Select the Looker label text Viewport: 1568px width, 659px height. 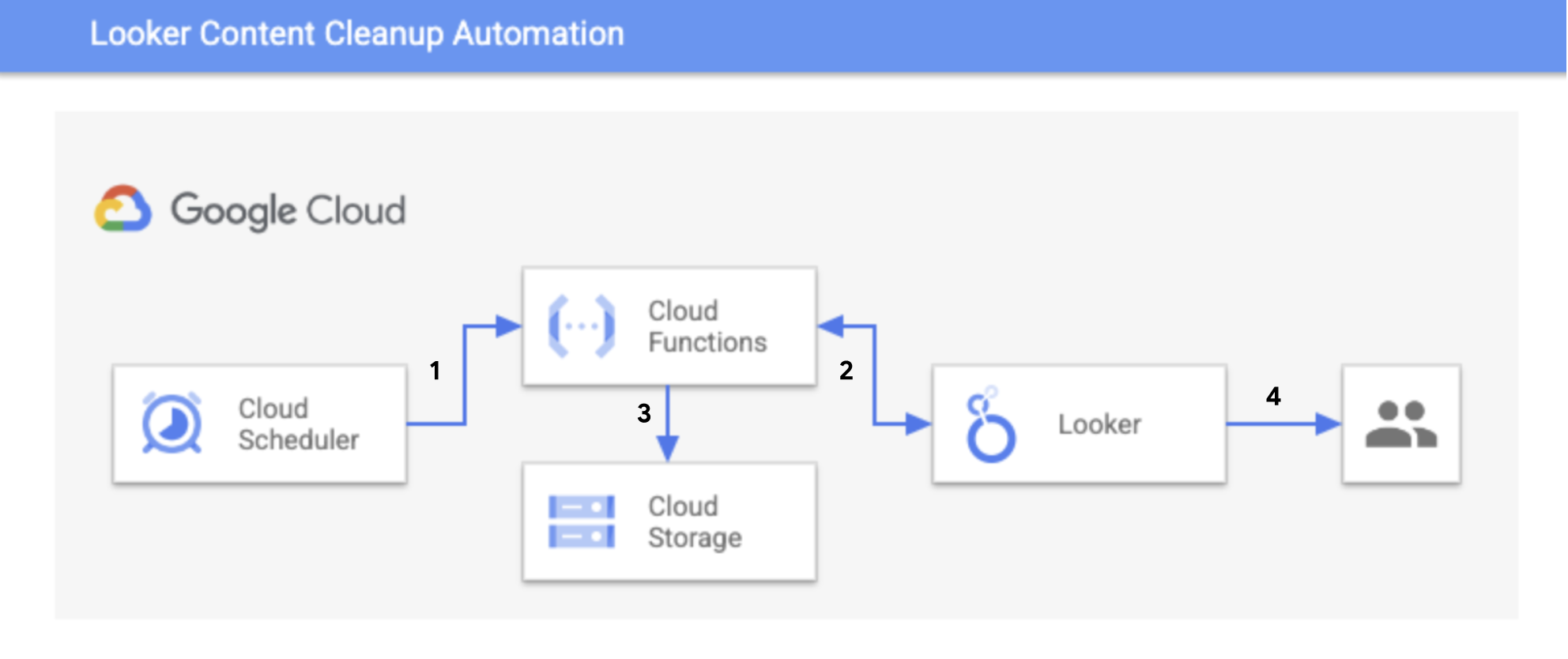(1099, 424)
